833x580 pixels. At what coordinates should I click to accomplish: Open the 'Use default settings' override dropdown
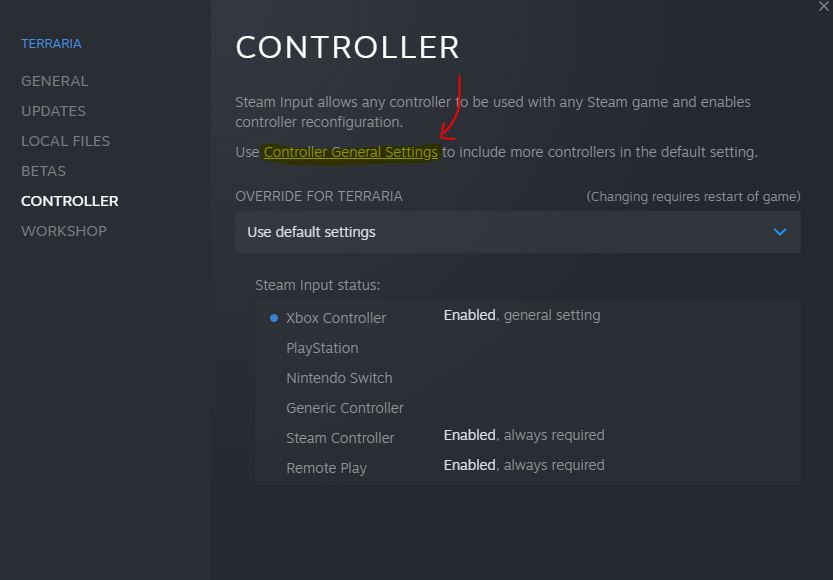coord(517,232)
